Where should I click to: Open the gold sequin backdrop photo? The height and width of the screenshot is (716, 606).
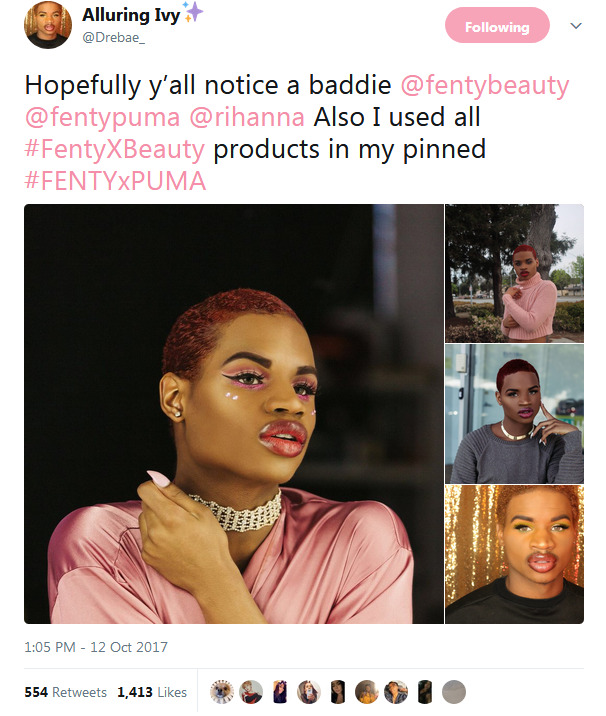pyautogui.click(x=515, y=554)
